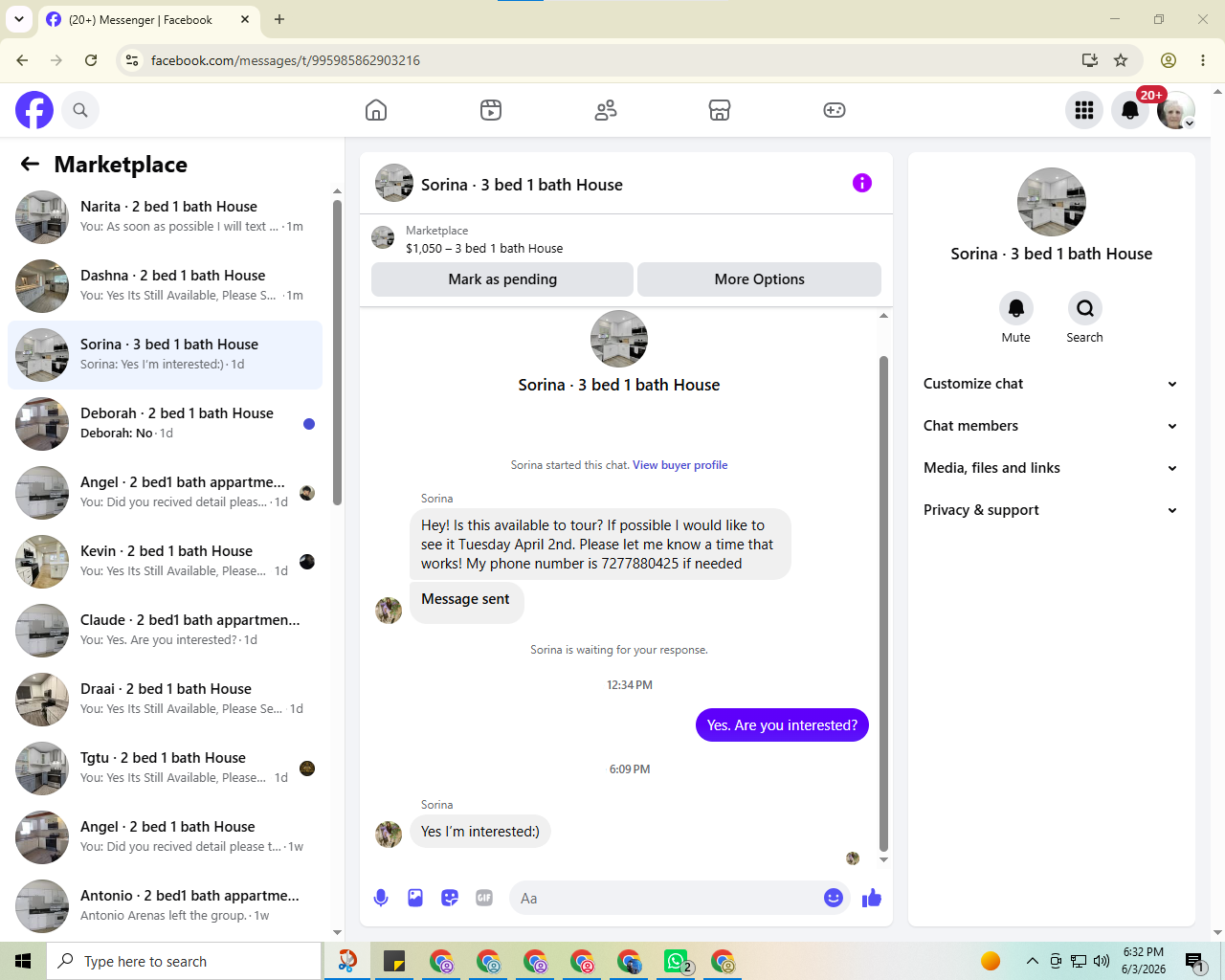Show hidden system tray icons
This screenshot has height=980, width=1225.
click(x=1032, y=961)
